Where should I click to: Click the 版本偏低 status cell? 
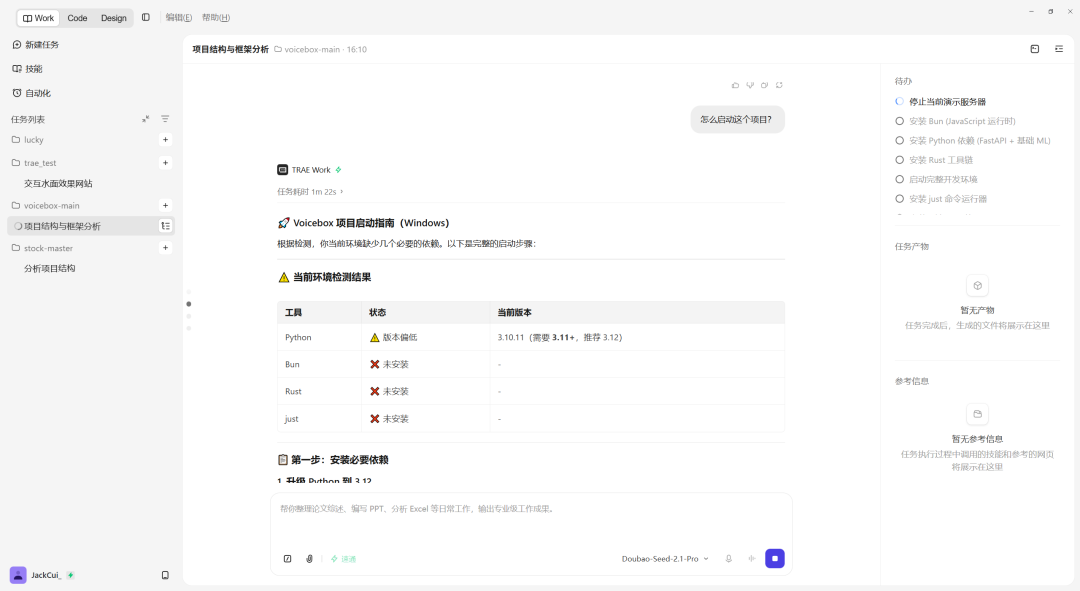pyautogui.click(x=425, y=338)
